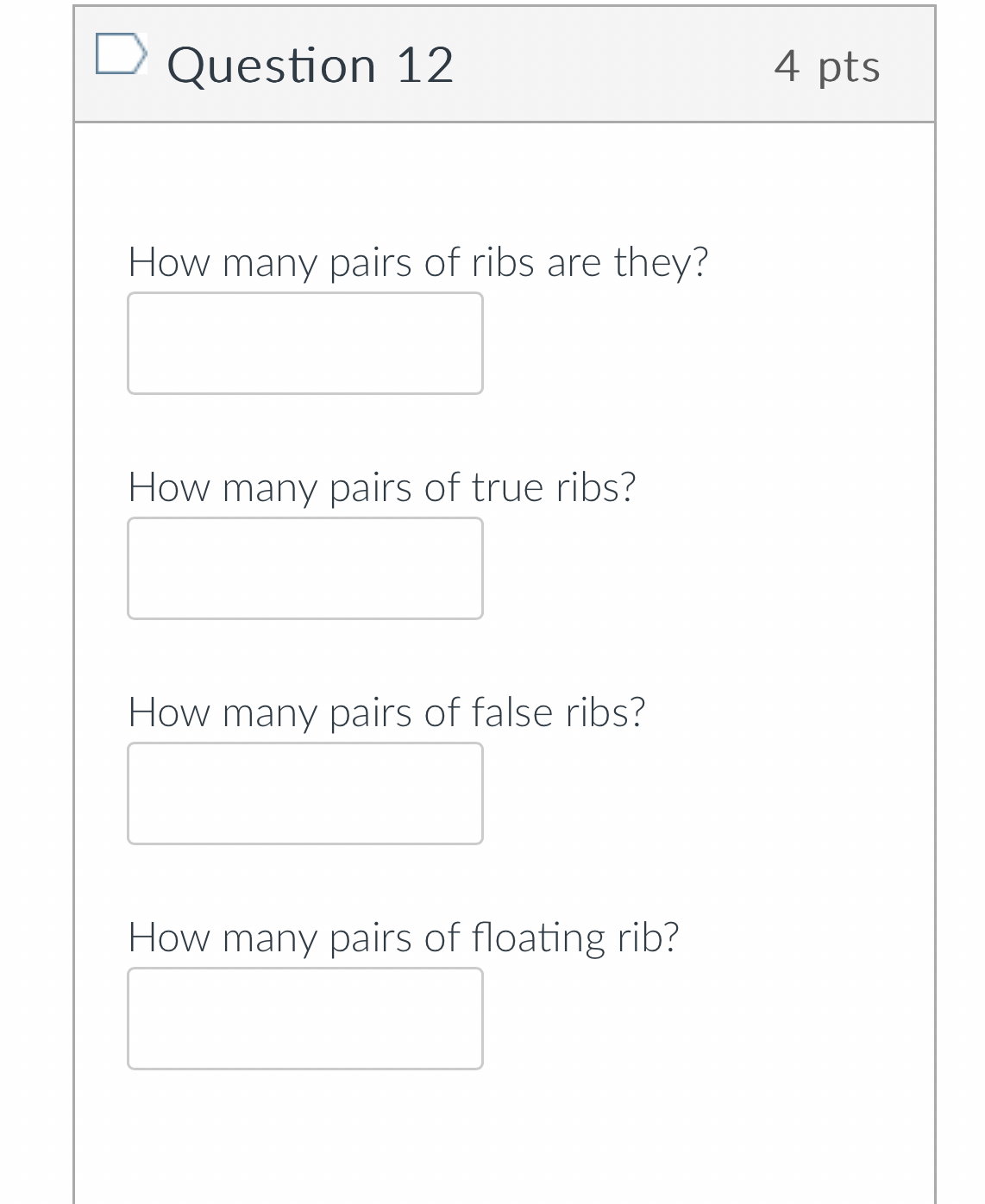Click the "How many pairs of true ribs?" prompt
Screen dimensions: 985x1204
point(381,487)
